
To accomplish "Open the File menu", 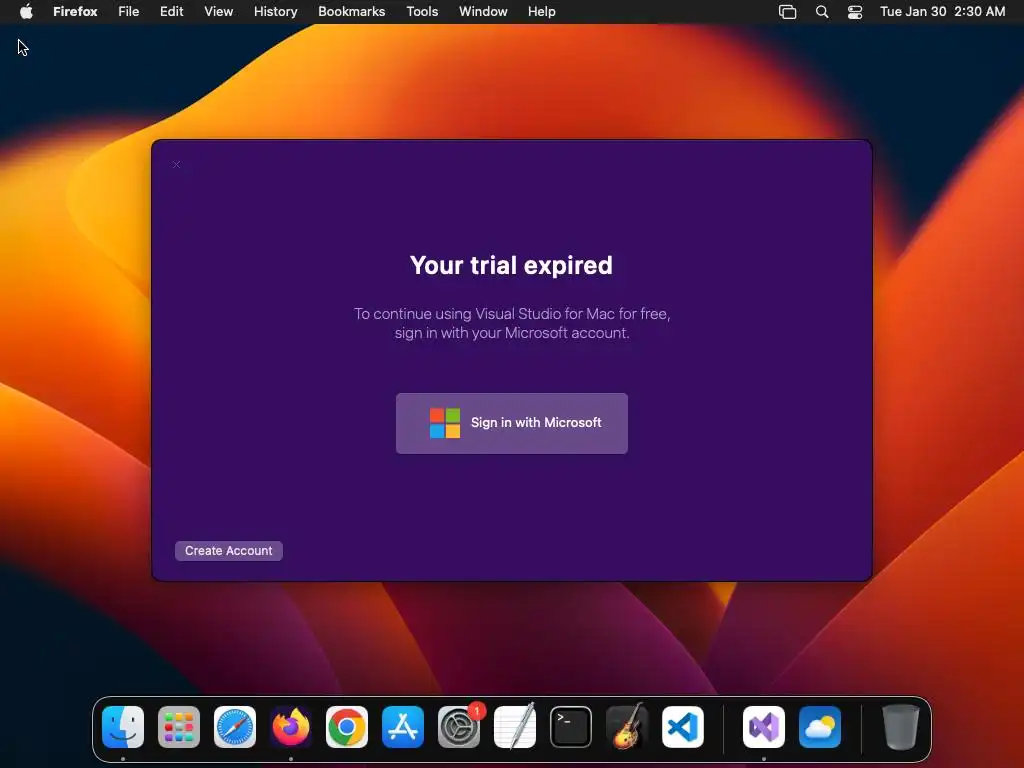I will (129, 12).
